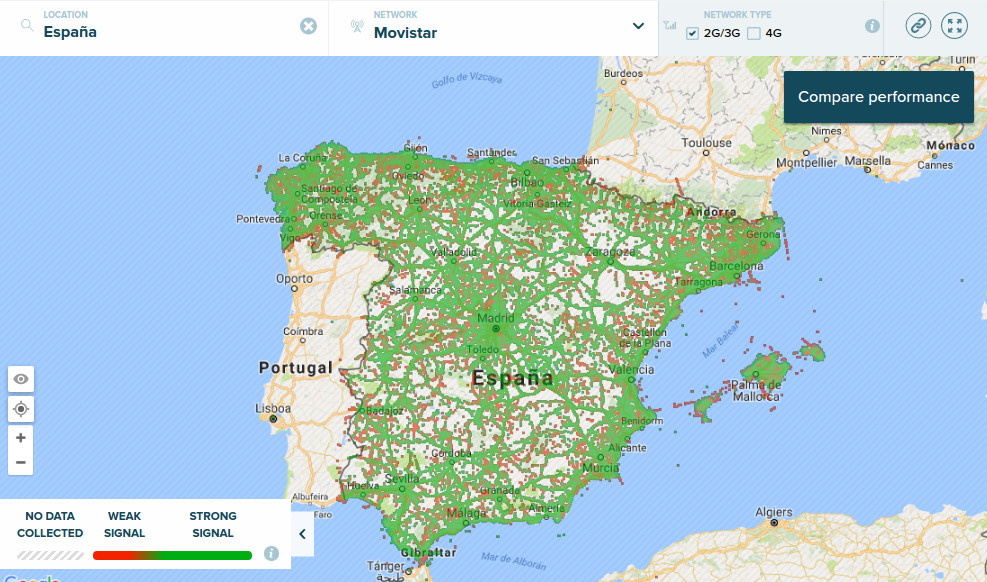Click the Madrid label on the map
Screen dimensions: 987x582
point(496,318)
